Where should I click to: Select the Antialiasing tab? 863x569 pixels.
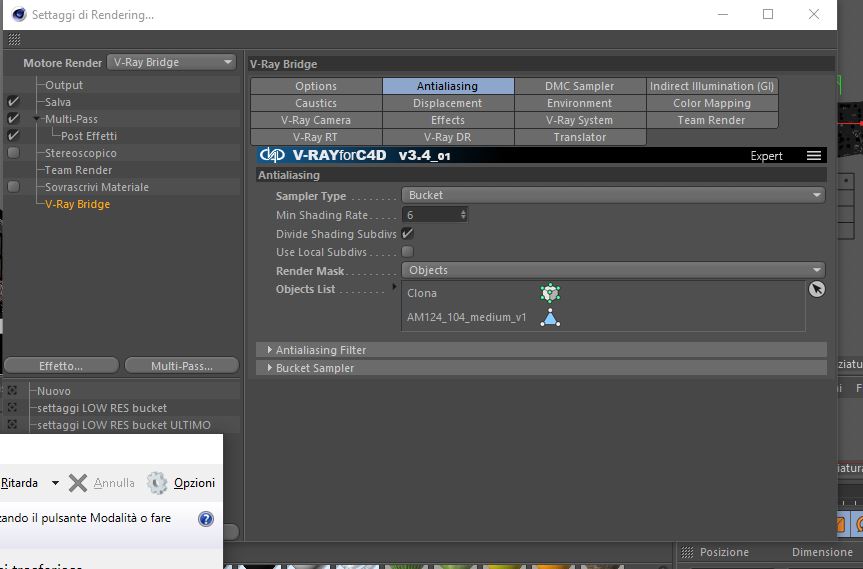point(447,86)
